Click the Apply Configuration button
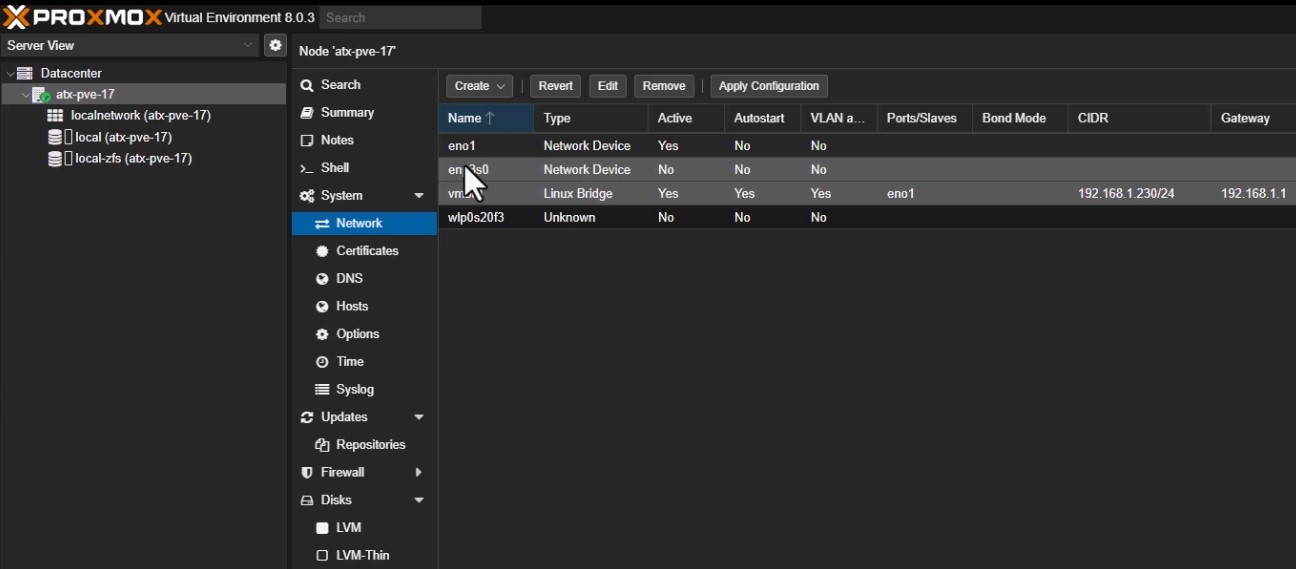This screenshot has width=1296, height=569. point(768,86)
